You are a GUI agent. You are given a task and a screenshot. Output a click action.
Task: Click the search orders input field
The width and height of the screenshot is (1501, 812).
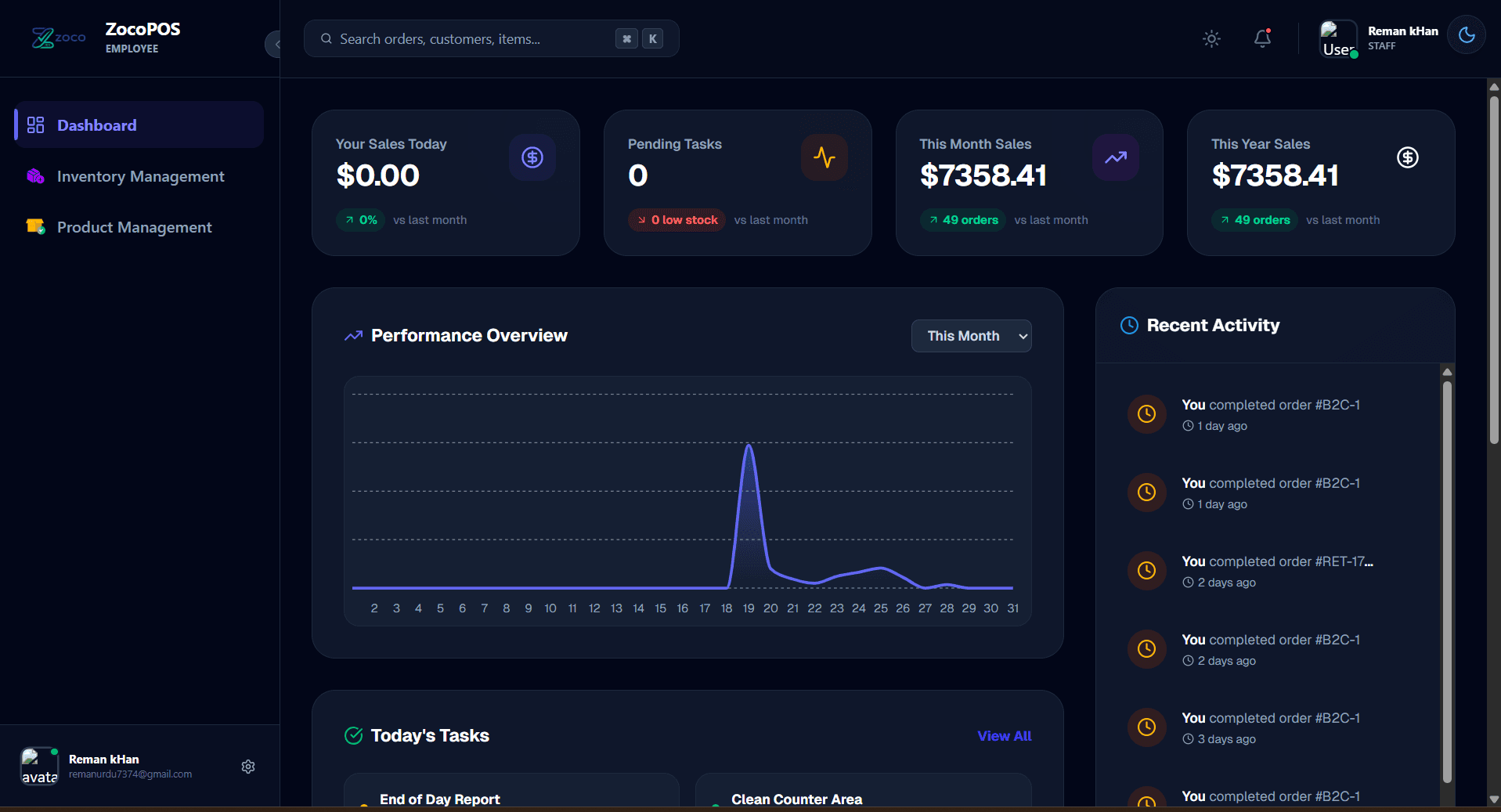click(470, 38)
